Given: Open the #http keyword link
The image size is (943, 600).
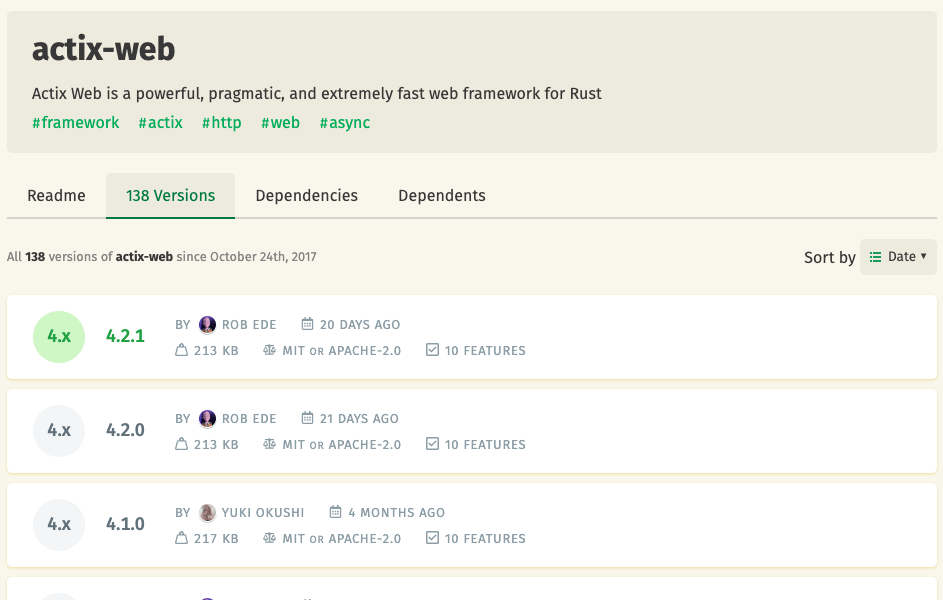Looking at the screenshot, I should click(x=221, y=123).
